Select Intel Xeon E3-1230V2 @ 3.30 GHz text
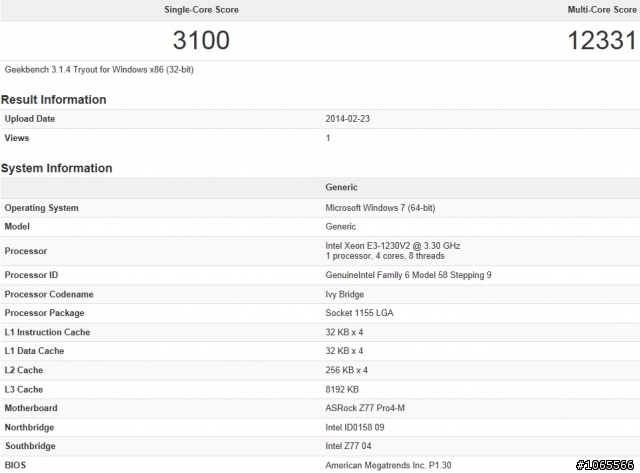Screen dimensions: 640x473 (393, 246)
